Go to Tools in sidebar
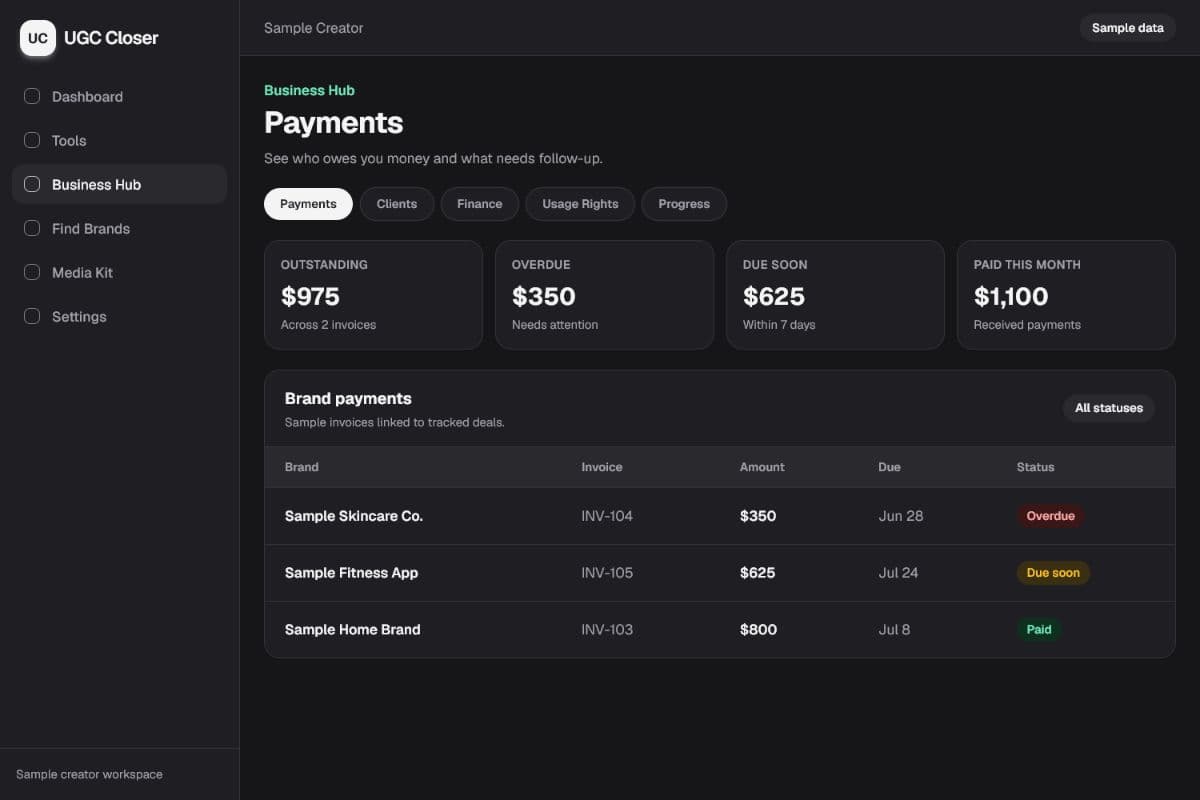The image size is (1200, 800). pos(120,141)
